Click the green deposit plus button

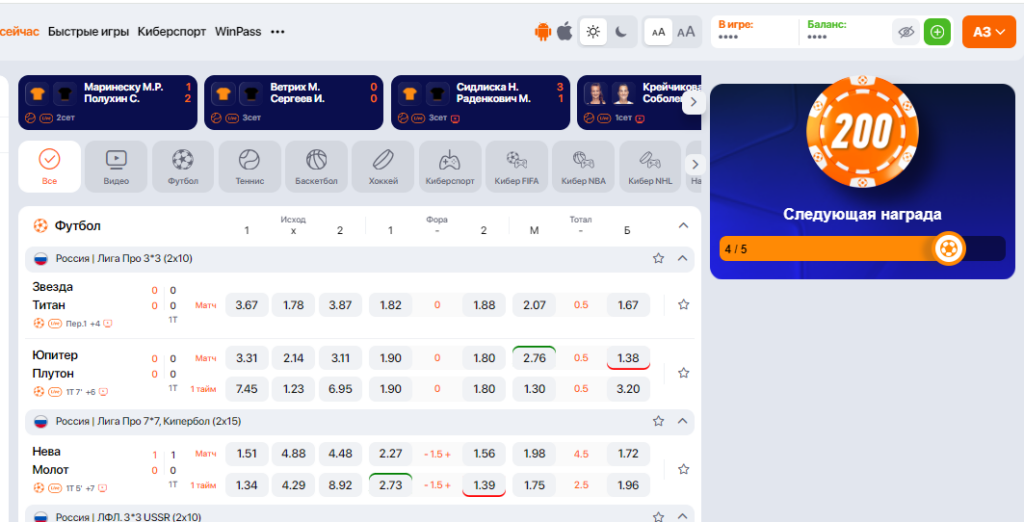click(937, 32)
